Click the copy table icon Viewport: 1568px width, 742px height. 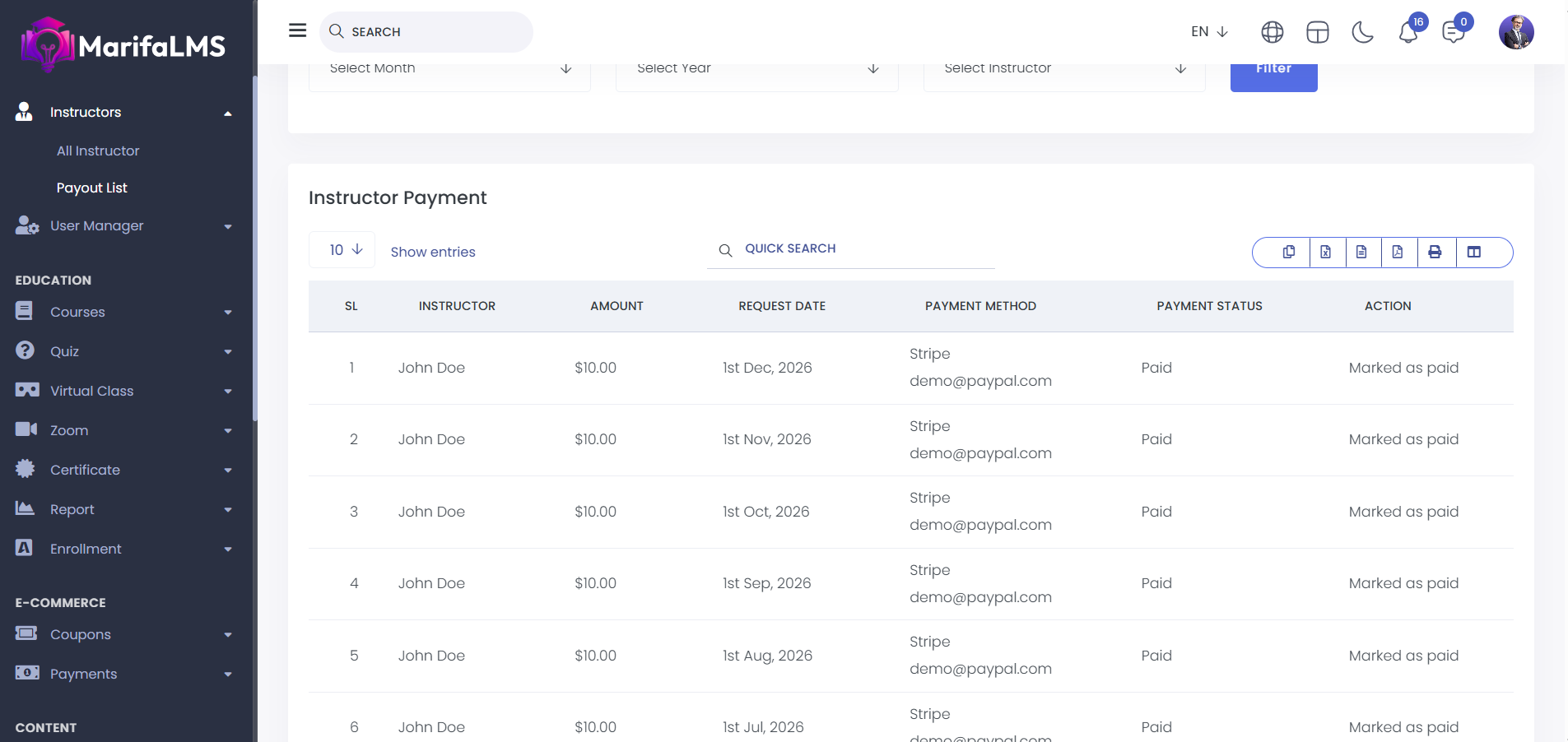pyautogui.click(x=1289, y=253)
